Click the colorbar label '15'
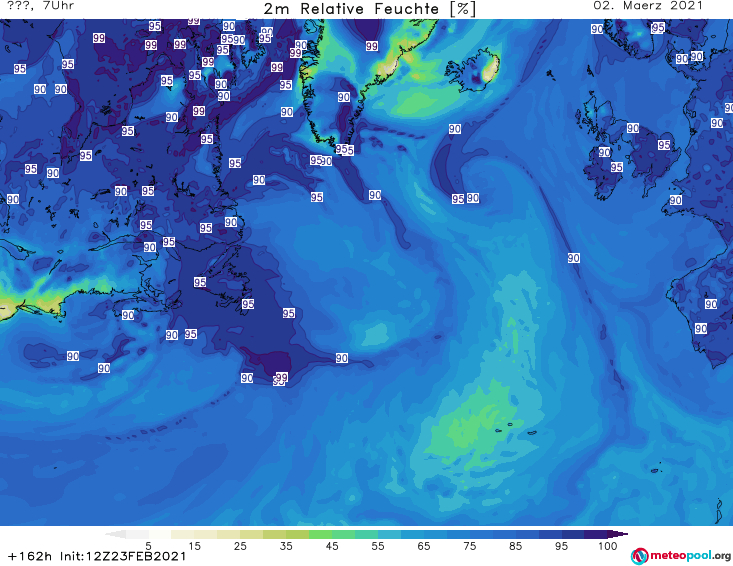Viewport: 733px width, 566px height. [x=194, y=546]
